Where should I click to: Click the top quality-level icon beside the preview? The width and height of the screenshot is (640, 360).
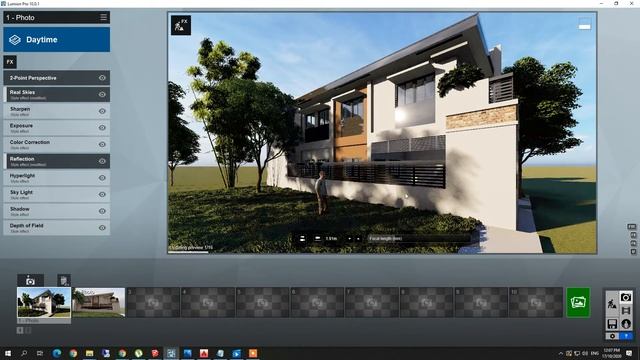point(632,227)
